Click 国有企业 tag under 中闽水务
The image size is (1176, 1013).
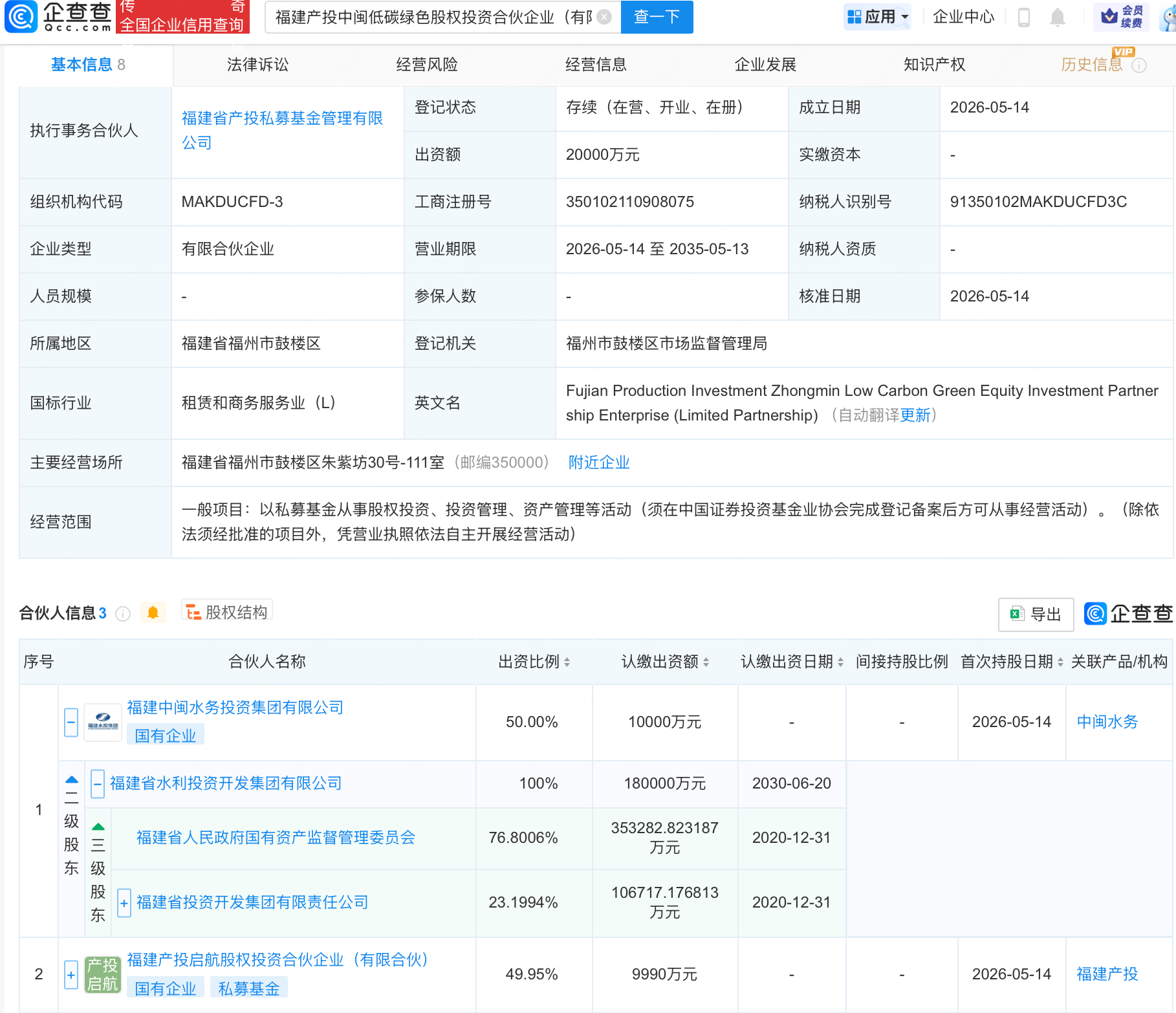[166, 735]
